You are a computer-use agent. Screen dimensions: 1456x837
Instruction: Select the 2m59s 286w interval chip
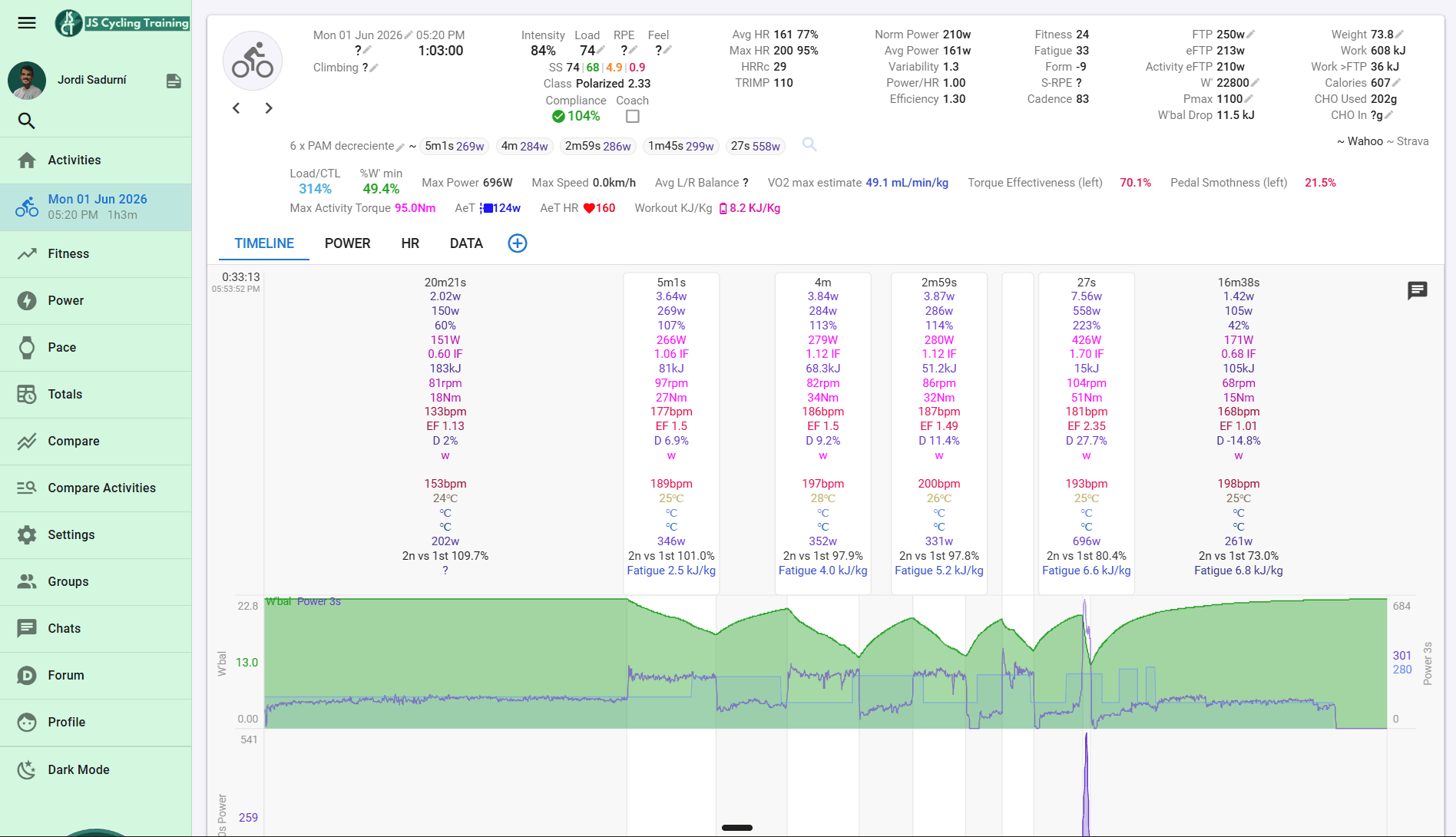tap(598, 146)
